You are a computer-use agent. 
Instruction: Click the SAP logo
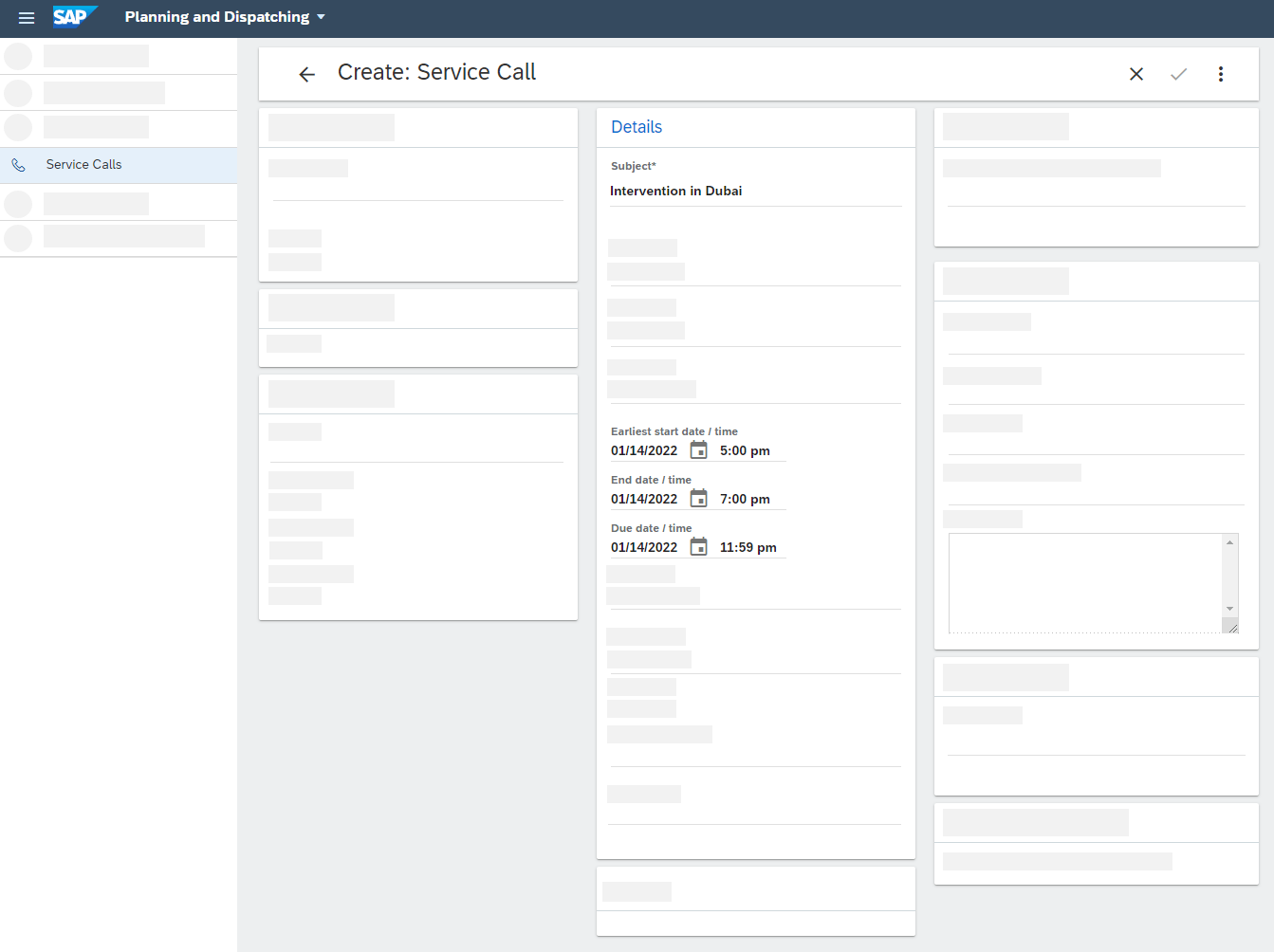point(75,17)
